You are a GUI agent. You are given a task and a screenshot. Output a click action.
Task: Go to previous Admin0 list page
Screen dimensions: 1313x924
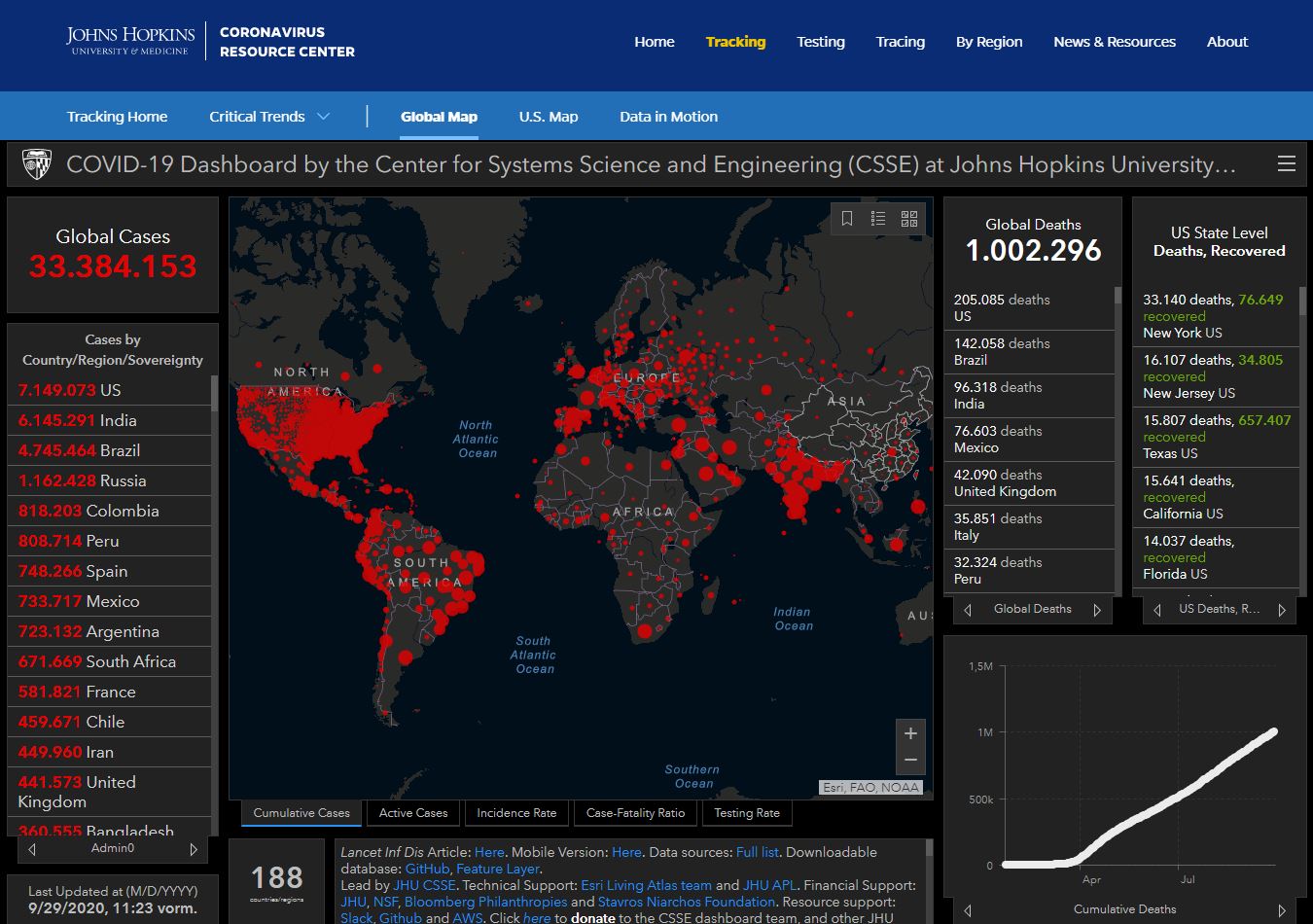pyautogui.click(x=32, y=849)
